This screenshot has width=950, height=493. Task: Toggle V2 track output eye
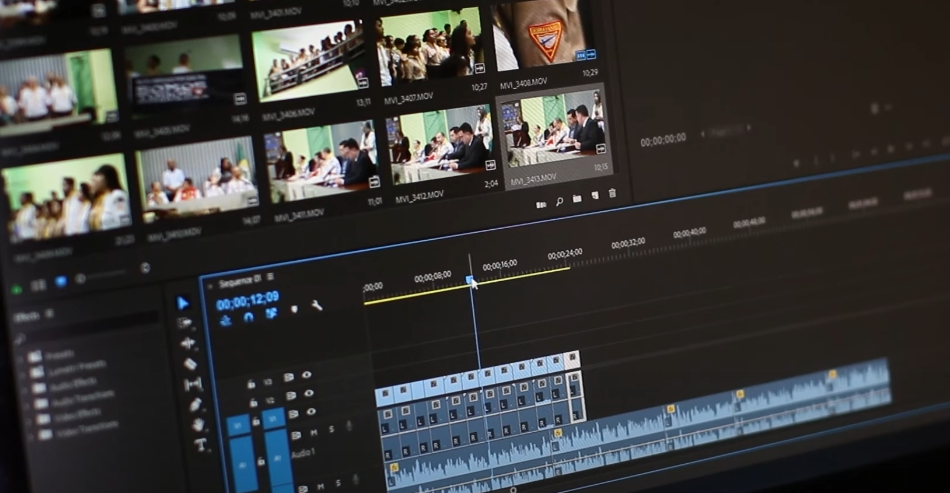tap(309, 393)
